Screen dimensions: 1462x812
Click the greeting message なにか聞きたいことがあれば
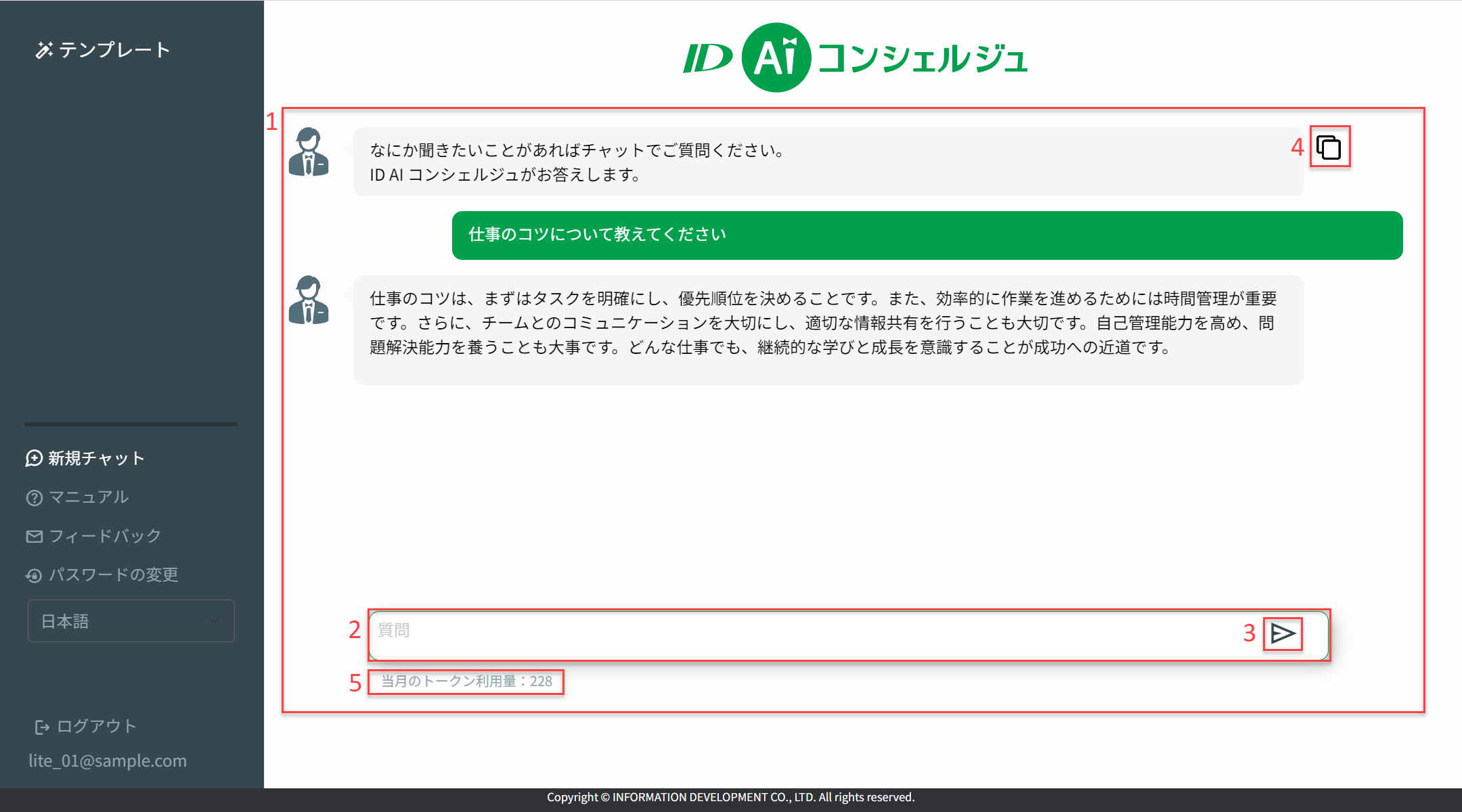[828, 162]
